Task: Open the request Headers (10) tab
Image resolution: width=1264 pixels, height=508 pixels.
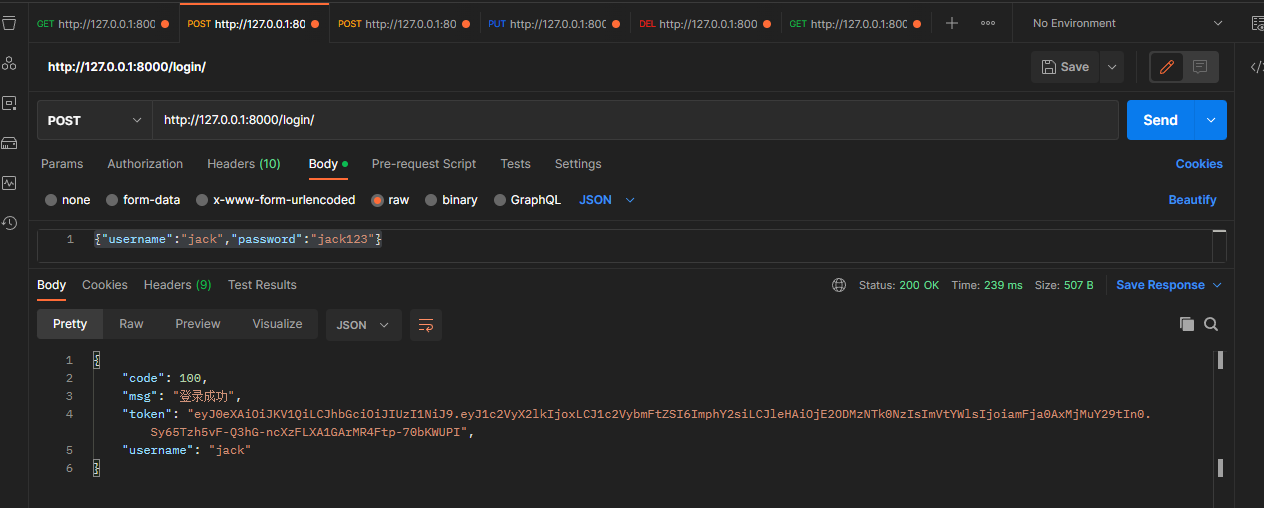Action: point(244,164)
